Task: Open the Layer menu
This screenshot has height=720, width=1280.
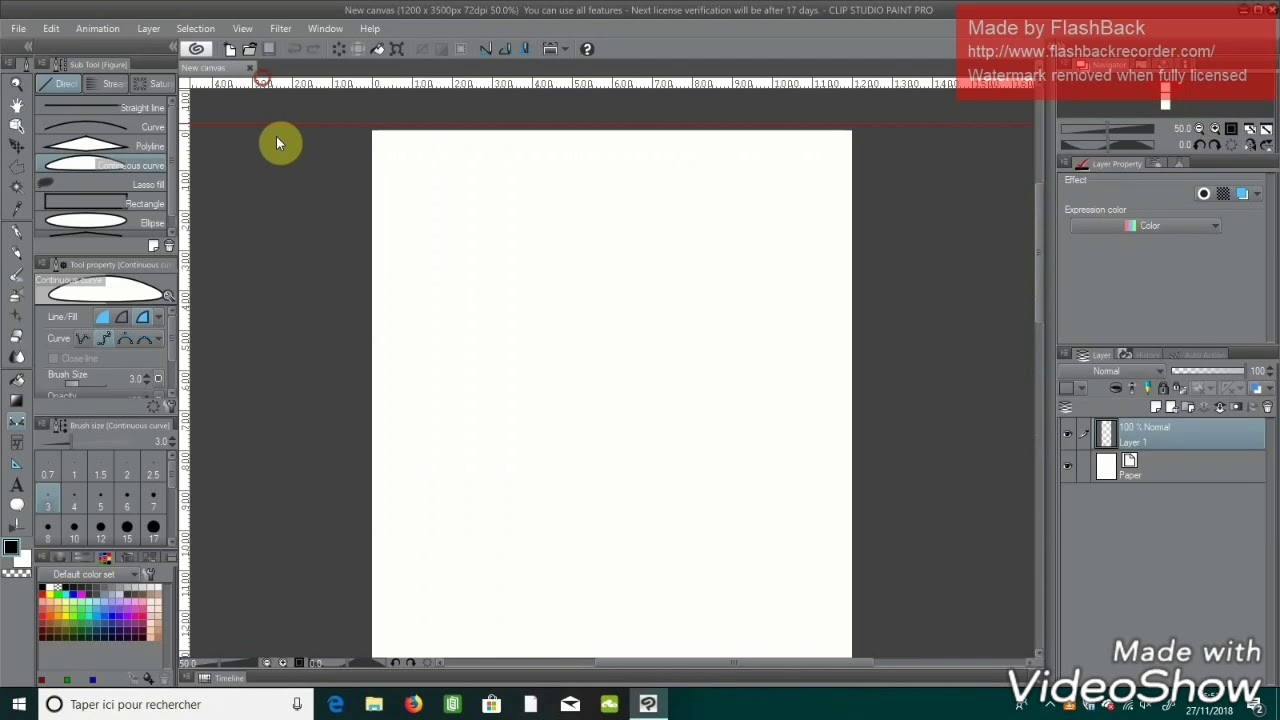Action: [x=148, y=29]
